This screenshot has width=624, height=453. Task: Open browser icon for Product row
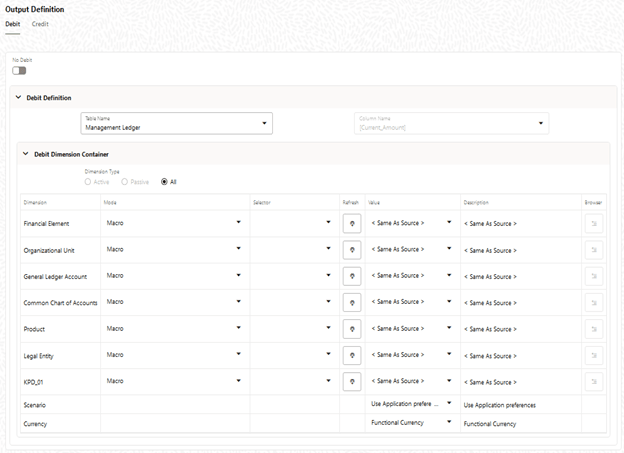click(594, 329)
